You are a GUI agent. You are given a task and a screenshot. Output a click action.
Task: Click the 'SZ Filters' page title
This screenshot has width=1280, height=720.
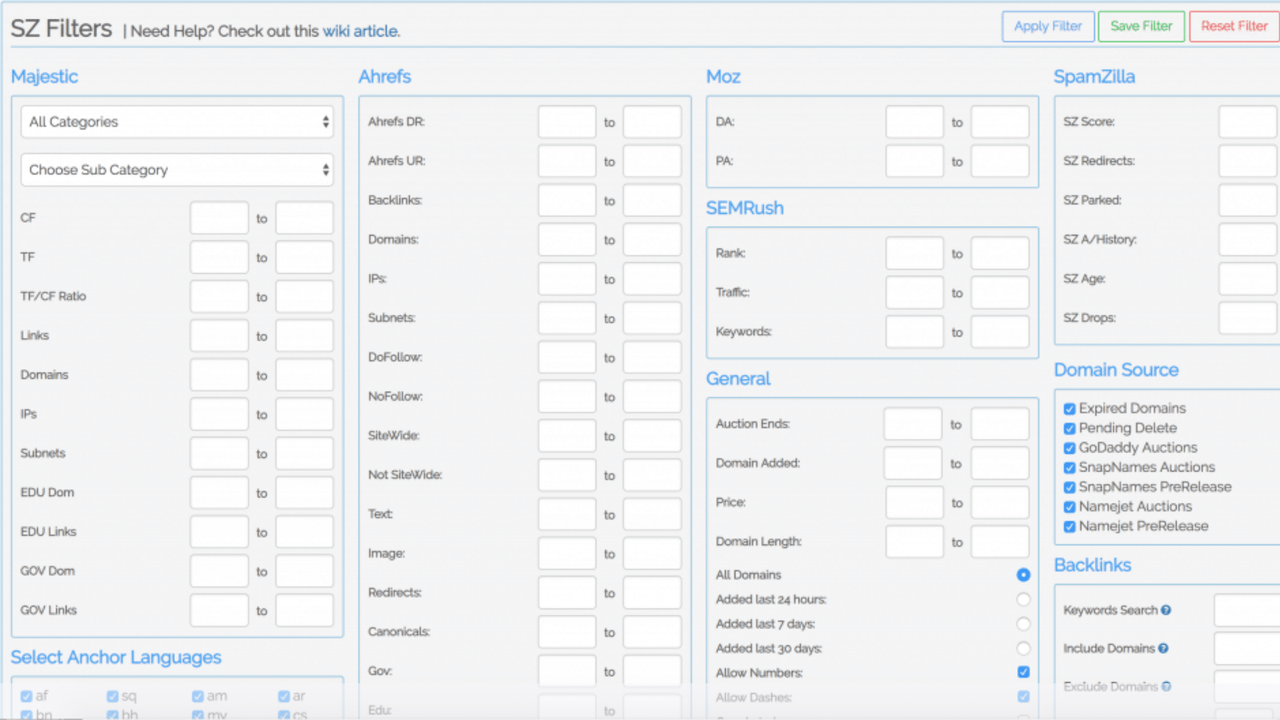coord(61,28)
